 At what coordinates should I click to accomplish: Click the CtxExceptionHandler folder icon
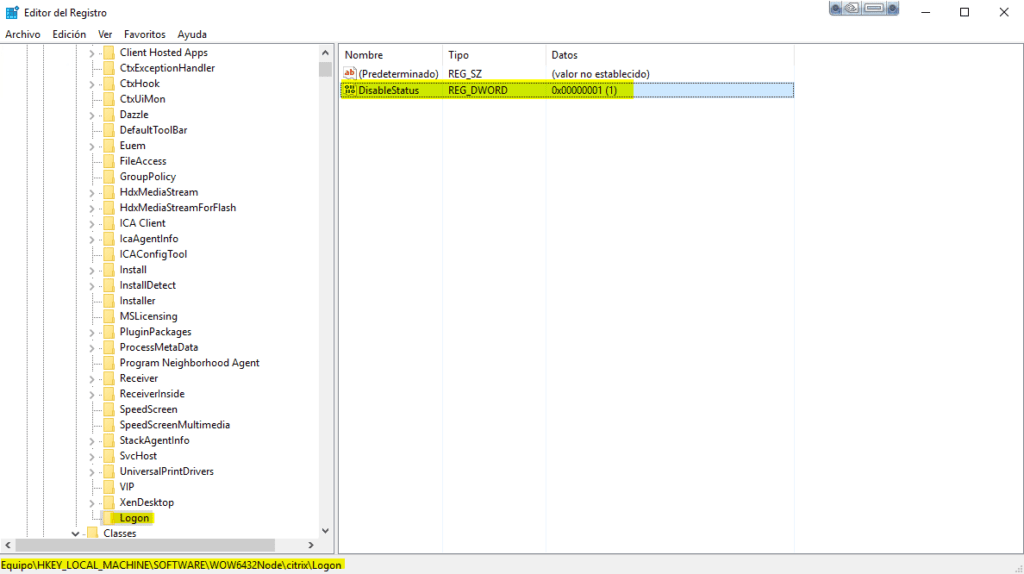point(109,68)
